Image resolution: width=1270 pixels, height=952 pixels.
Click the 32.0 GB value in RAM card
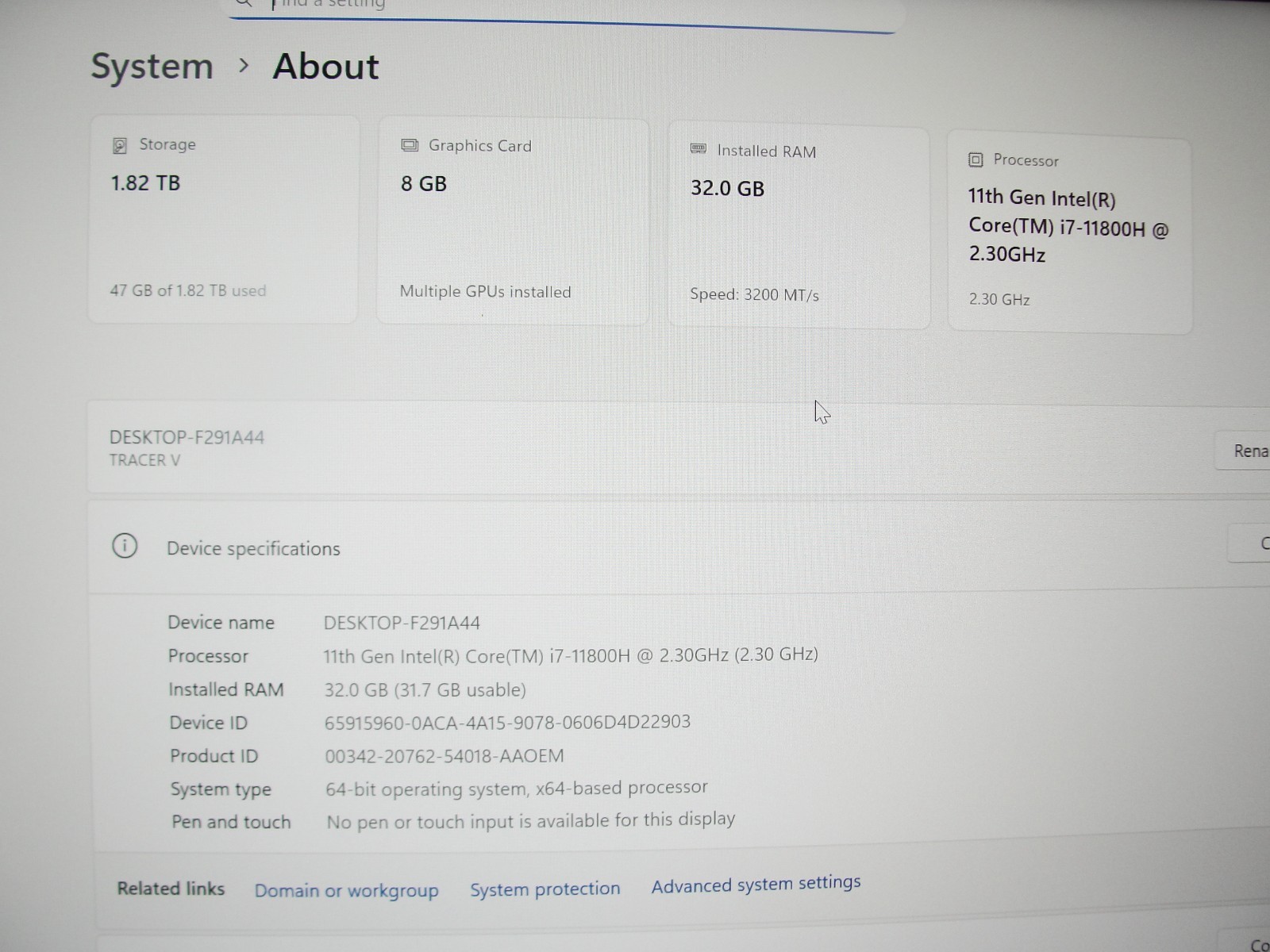pos(727,188)
